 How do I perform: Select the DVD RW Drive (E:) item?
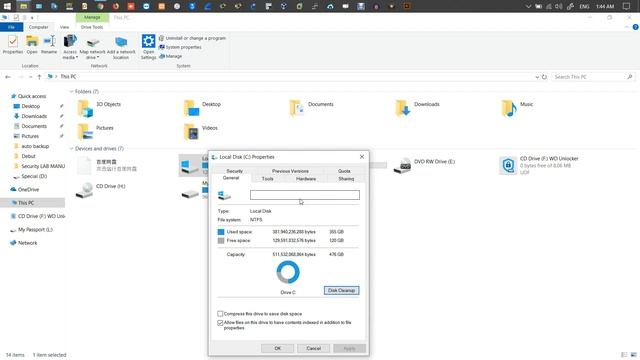pos(424,165)
